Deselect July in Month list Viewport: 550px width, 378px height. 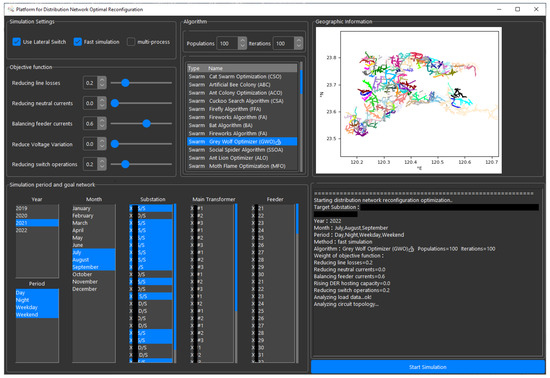click(93, 252)
